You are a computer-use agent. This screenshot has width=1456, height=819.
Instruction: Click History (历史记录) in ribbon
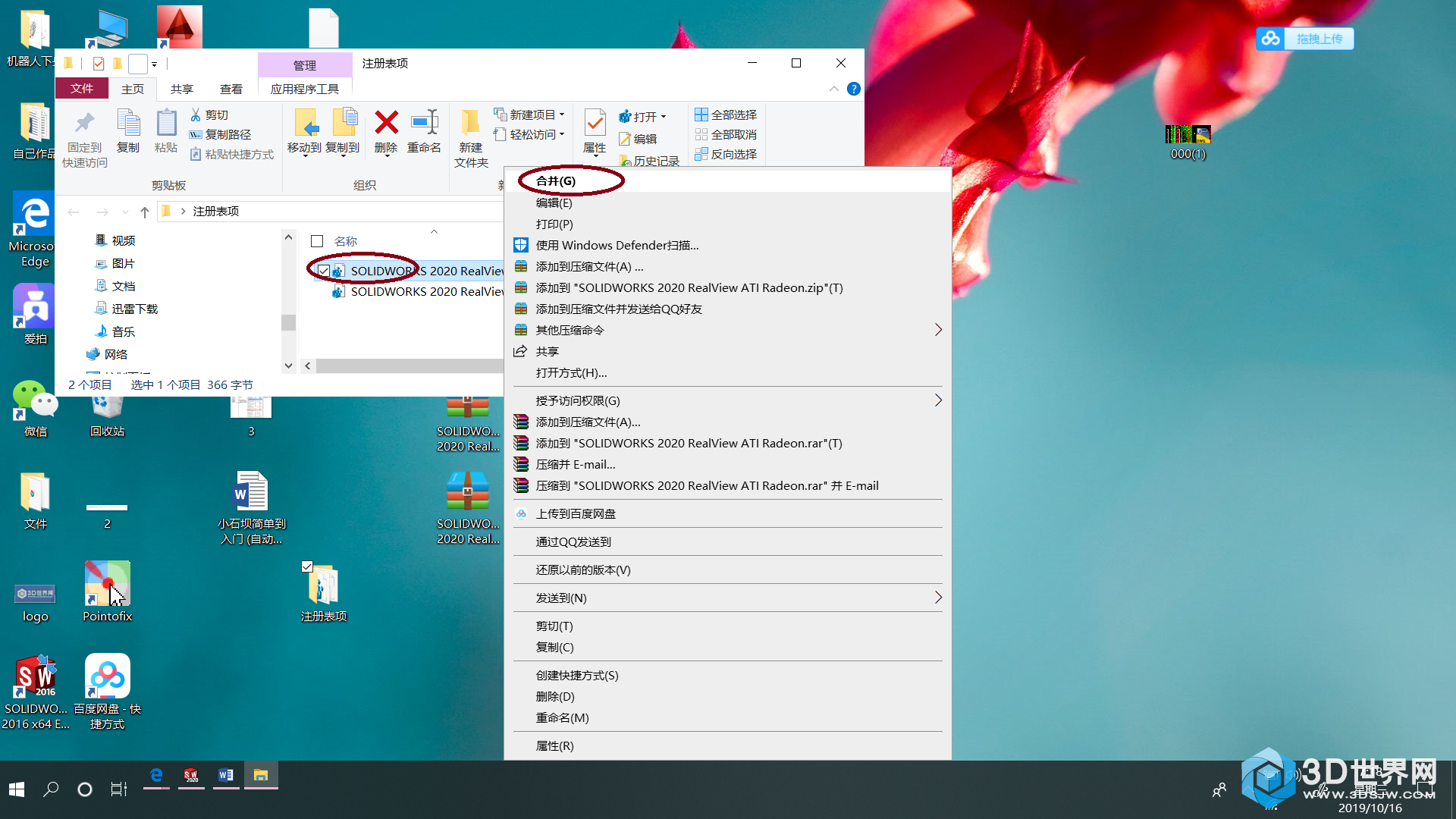point(649,161)
